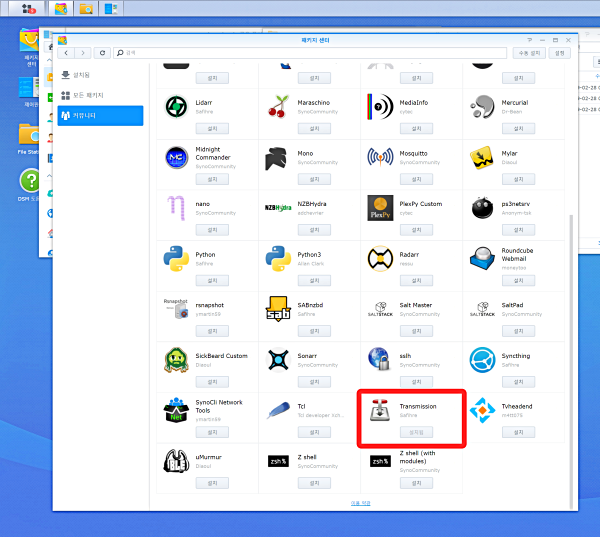Click the package list vertical scrollbar
This screenshot has height=537, width=600.
[x=571, y=360]
